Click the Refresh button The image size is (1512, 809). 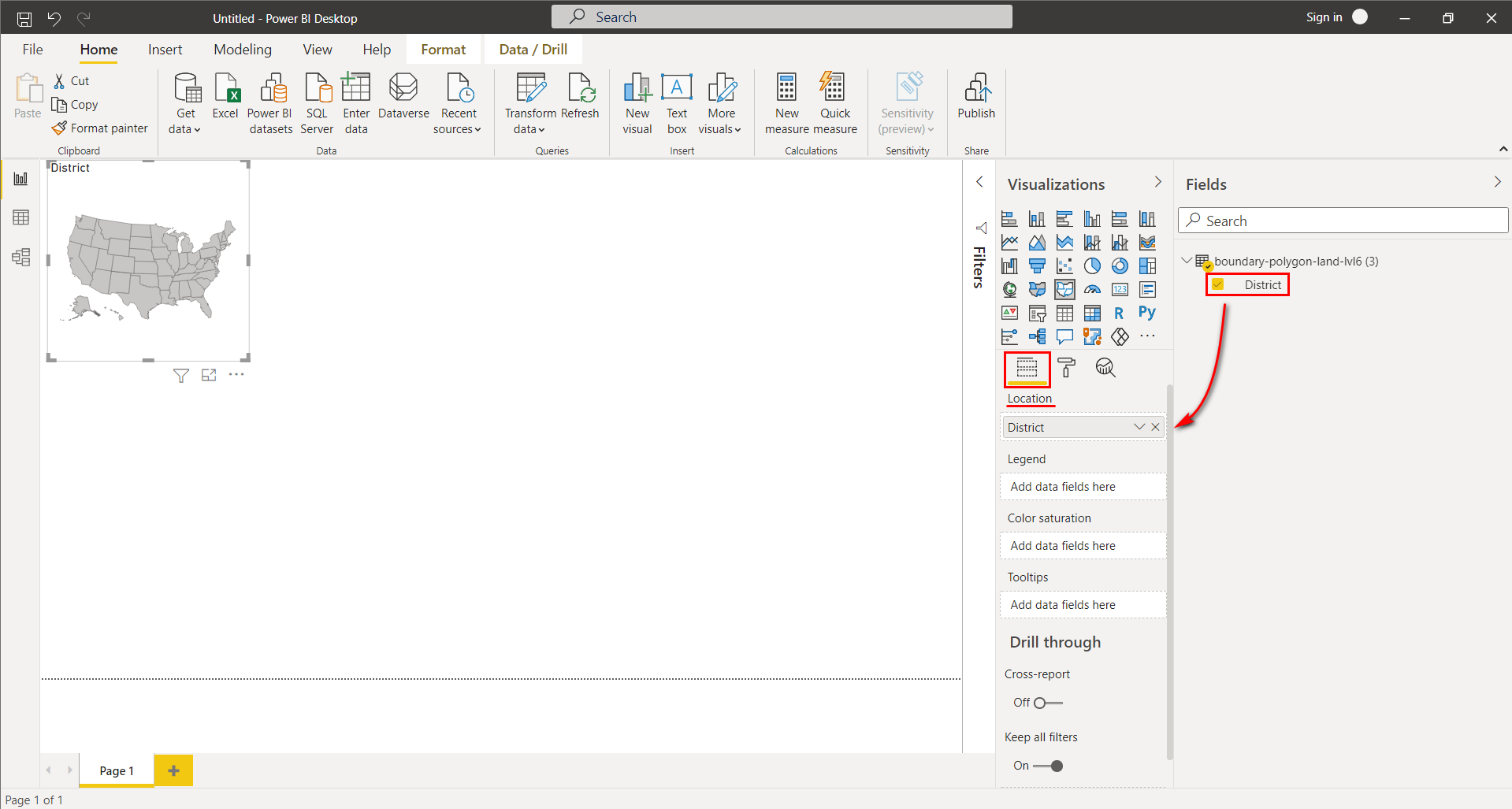click(581, 96)
